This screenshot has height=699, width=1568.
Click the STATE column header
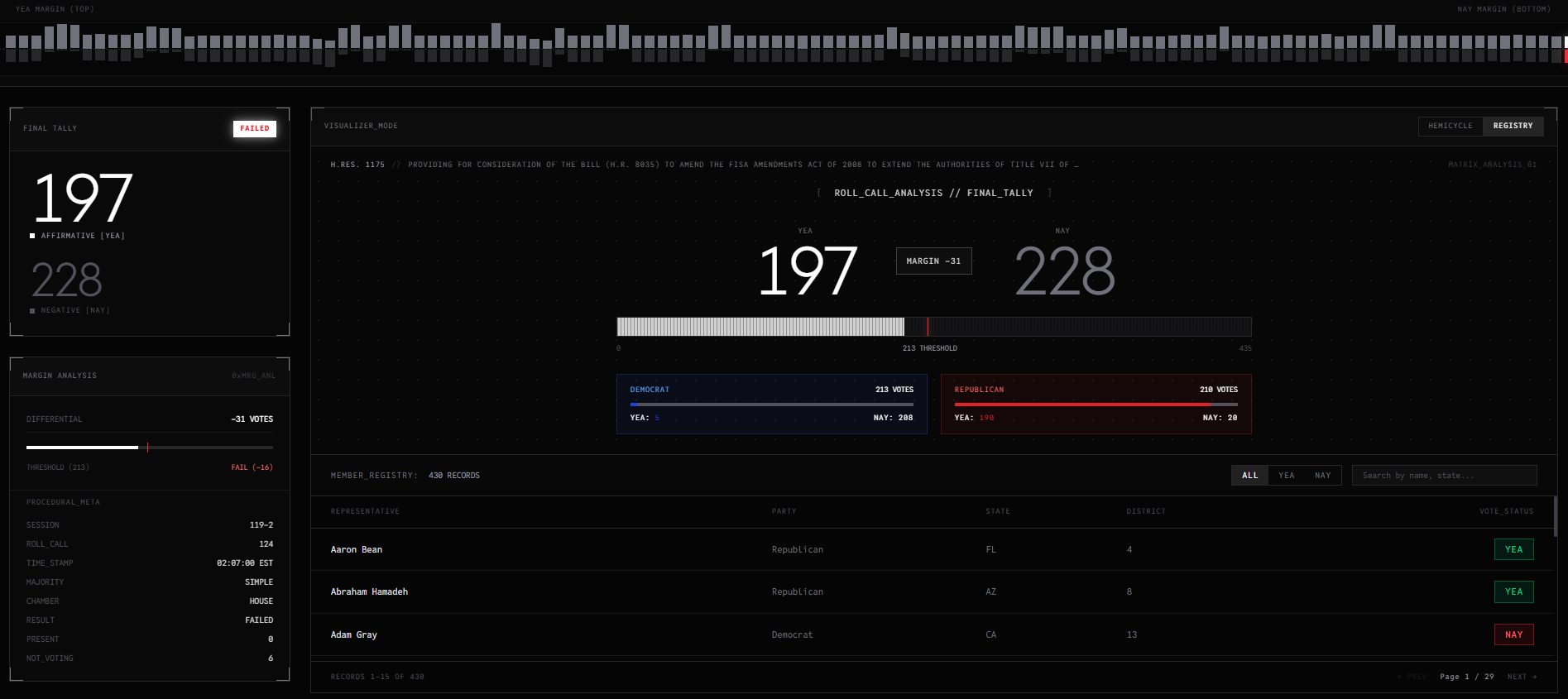pyautogui.click(x=997, y=511)
